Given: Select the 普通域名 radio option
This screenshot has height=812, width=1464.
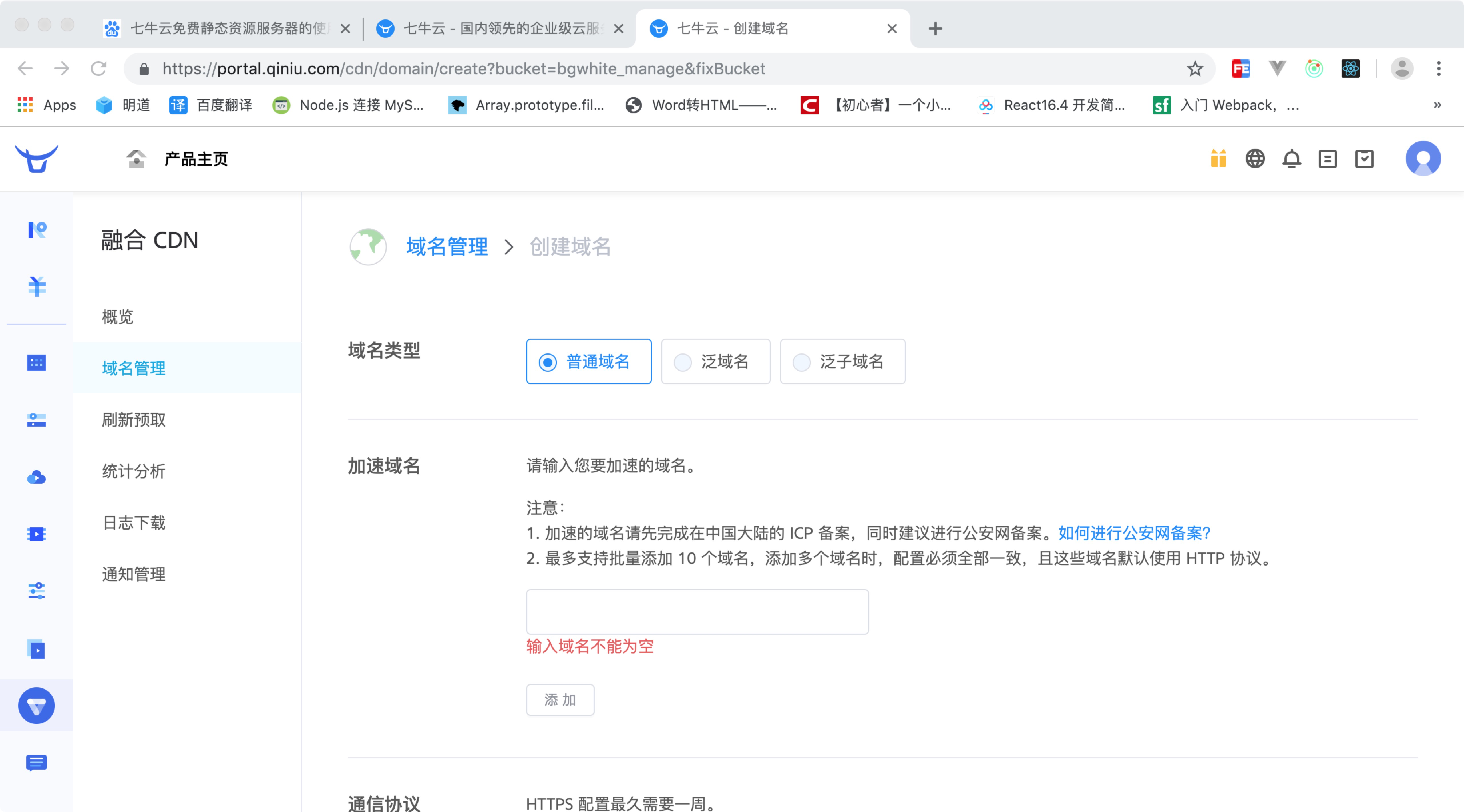Looking at the screenshot, I should click(588, 361).
